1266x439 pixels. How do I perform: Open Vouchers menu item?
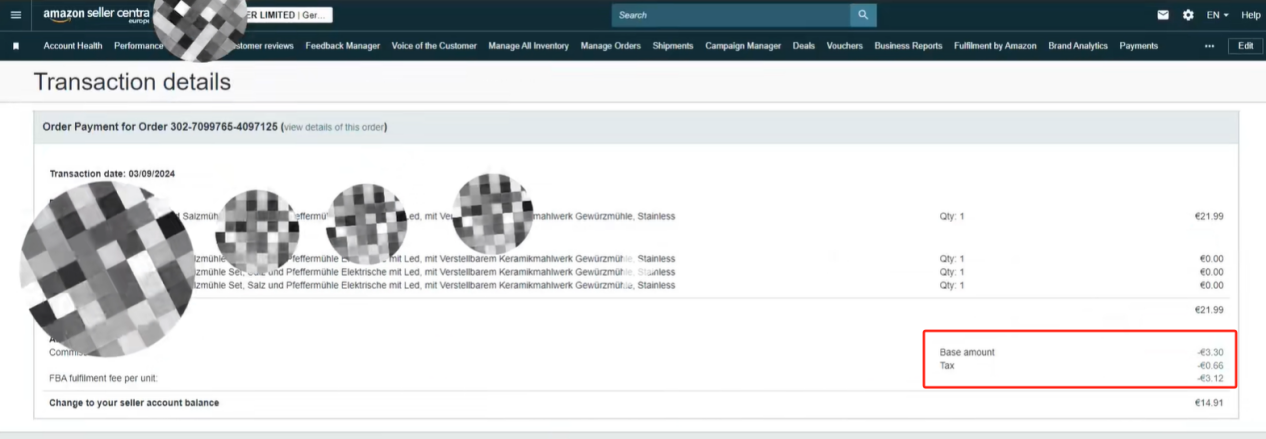click(845, 46)
